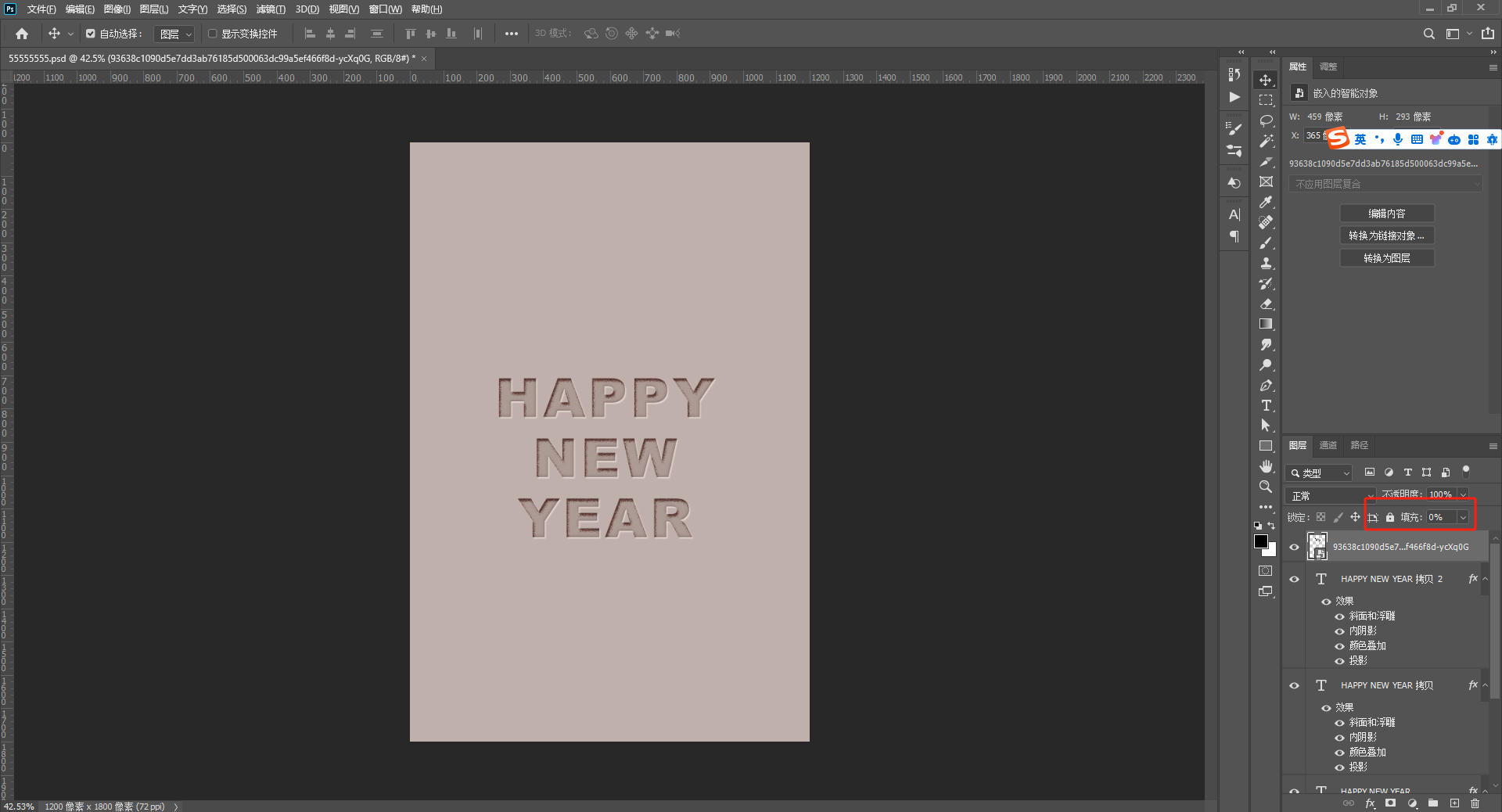Click the 编辑内容 button
The width and height of the screenshot is (1502, 812).
[1386, 214]
